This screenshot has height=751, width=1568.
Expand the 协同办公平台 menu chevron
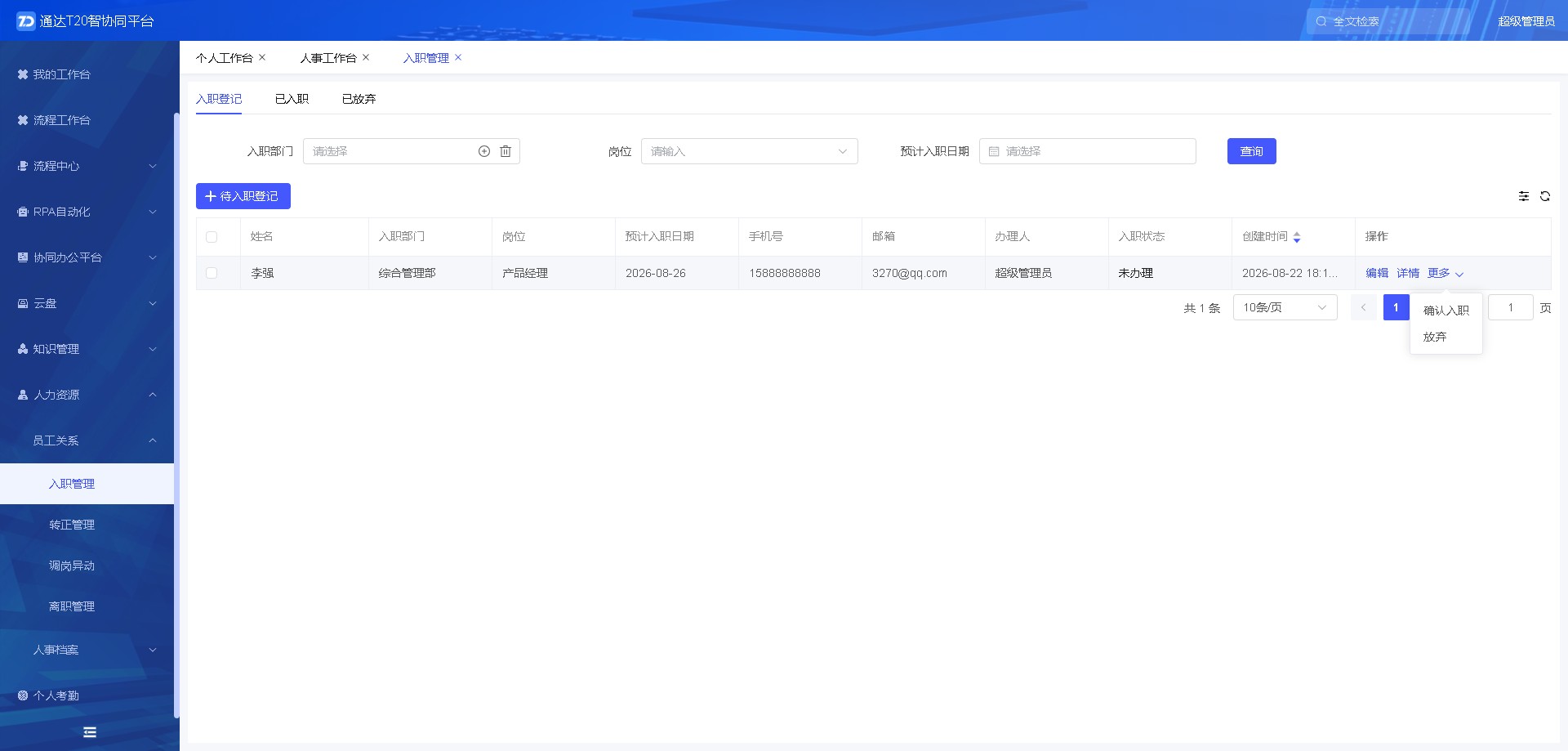click(x=153, y=257)
